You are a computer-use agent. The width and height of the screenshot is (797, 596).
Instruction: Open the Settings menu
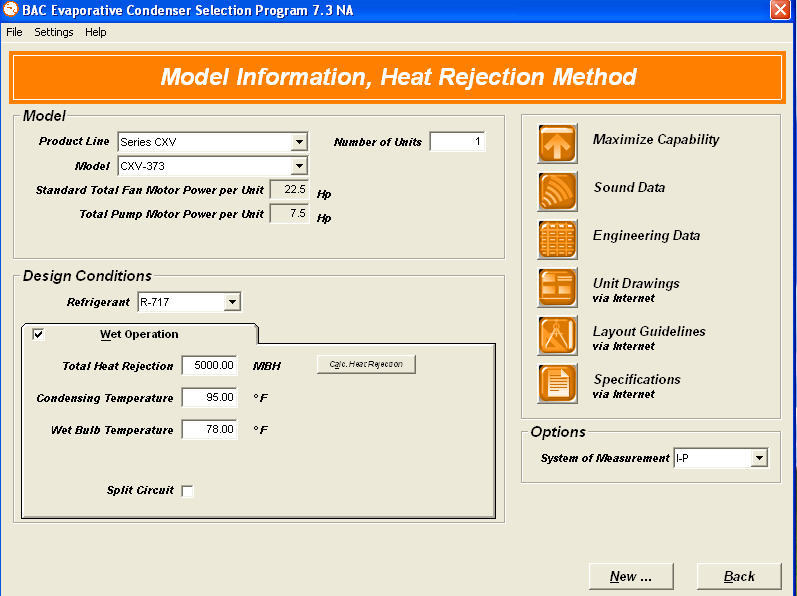pyautogui.click(x=54, y=32)
